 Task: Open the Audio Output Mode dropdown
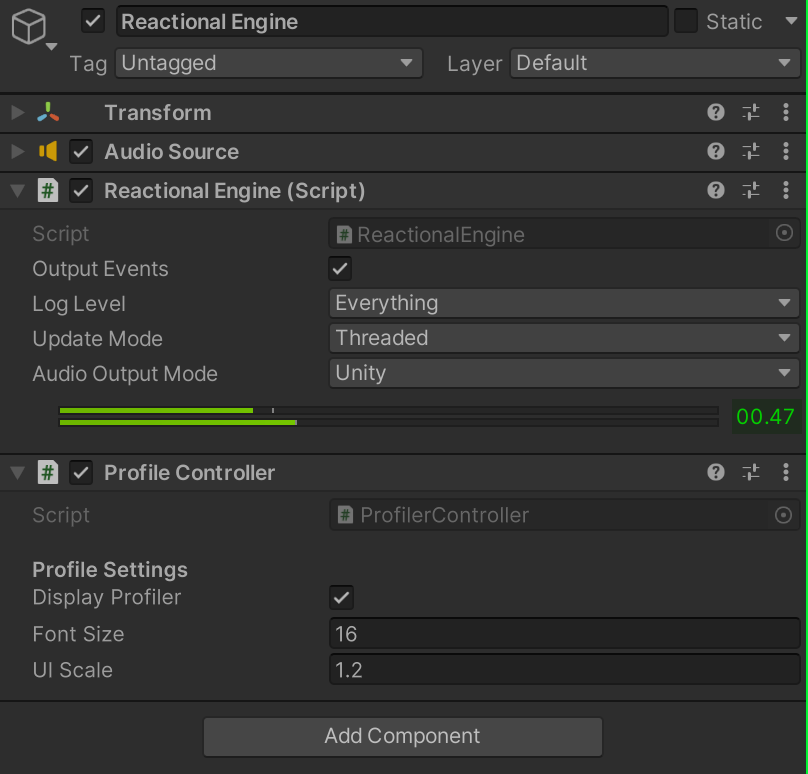tap(564, 373)
